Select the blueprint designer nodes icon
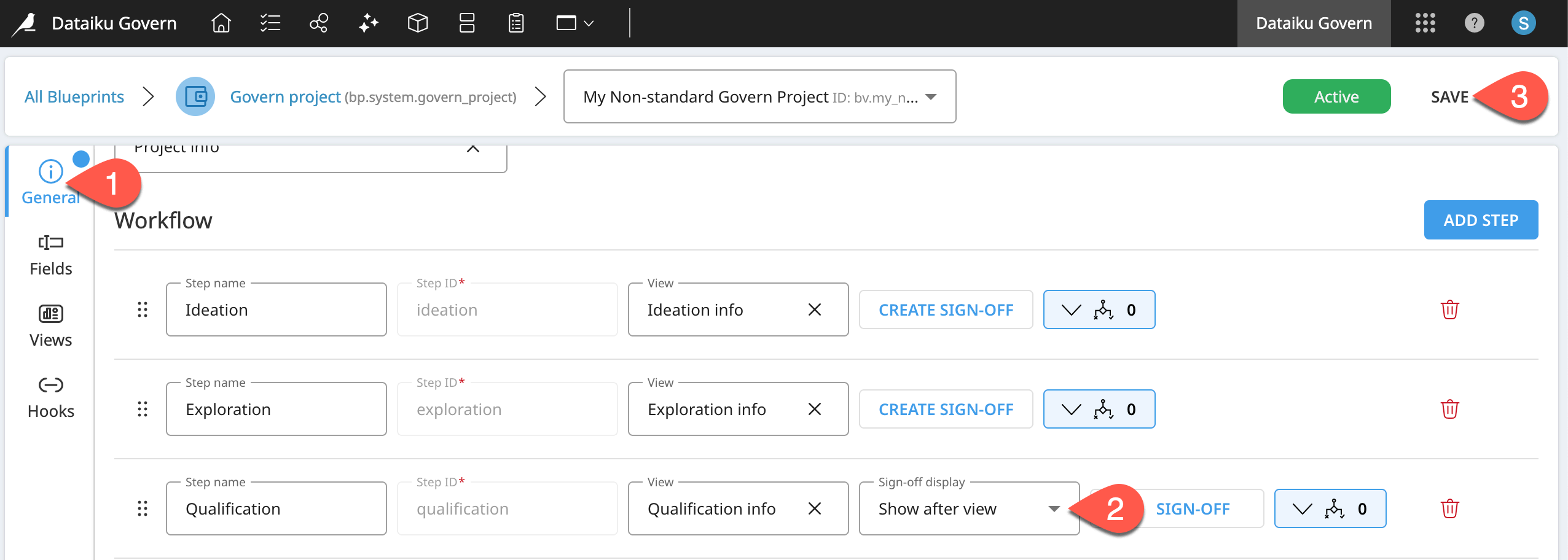Screen dimensions: 1568x560 [x=319, y=23]
